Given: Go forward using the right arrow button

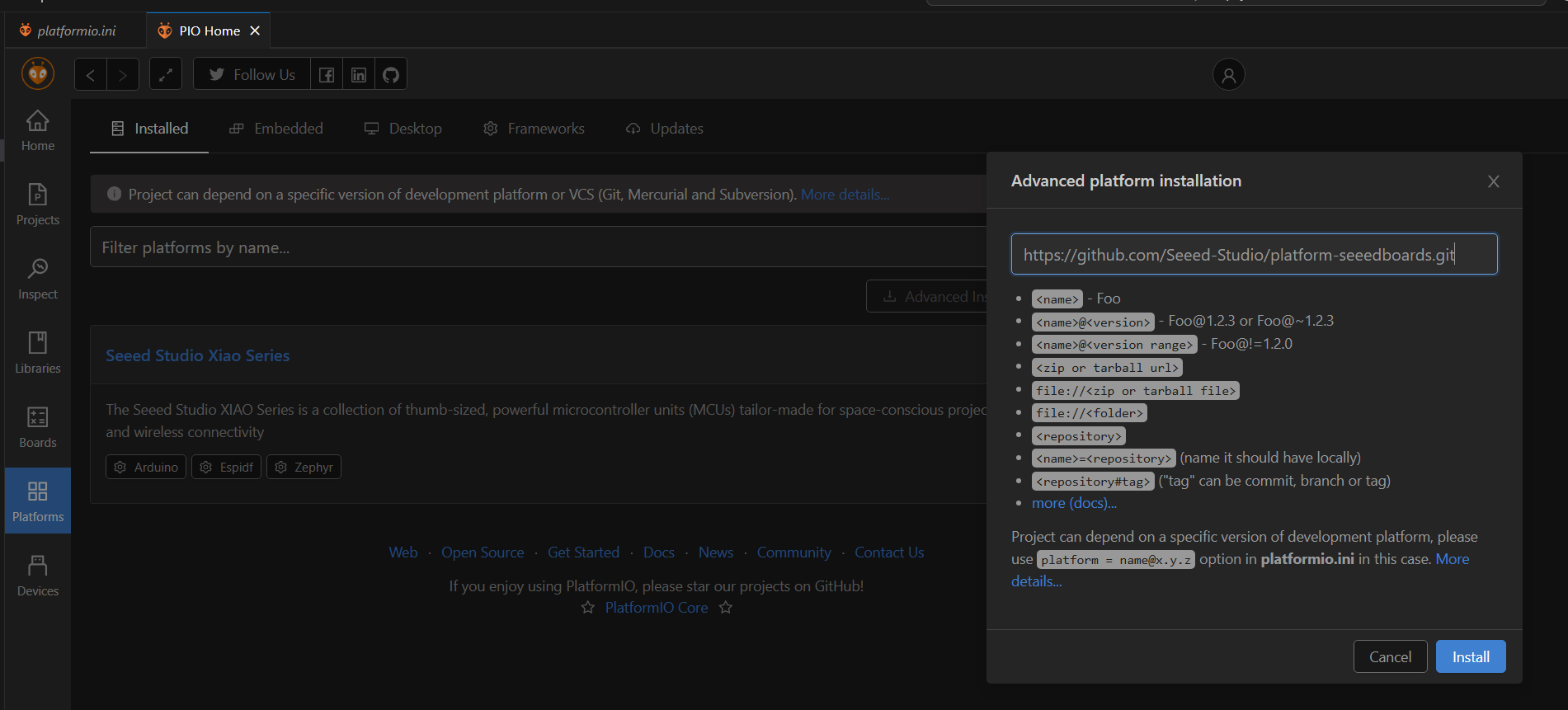Looking at the screenshot, I should click(123, 75).
